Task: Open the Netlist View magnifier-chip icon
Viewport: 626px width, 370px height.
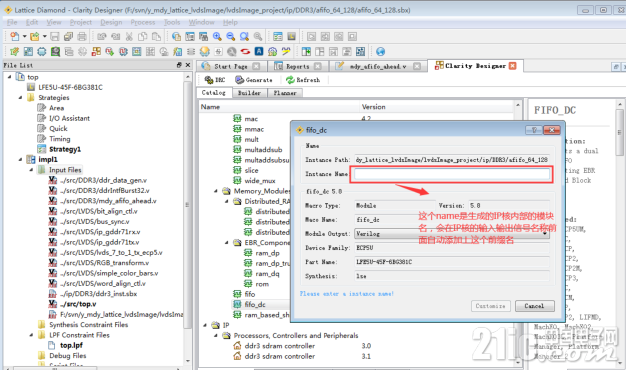Action: click(x=55, y=51)
